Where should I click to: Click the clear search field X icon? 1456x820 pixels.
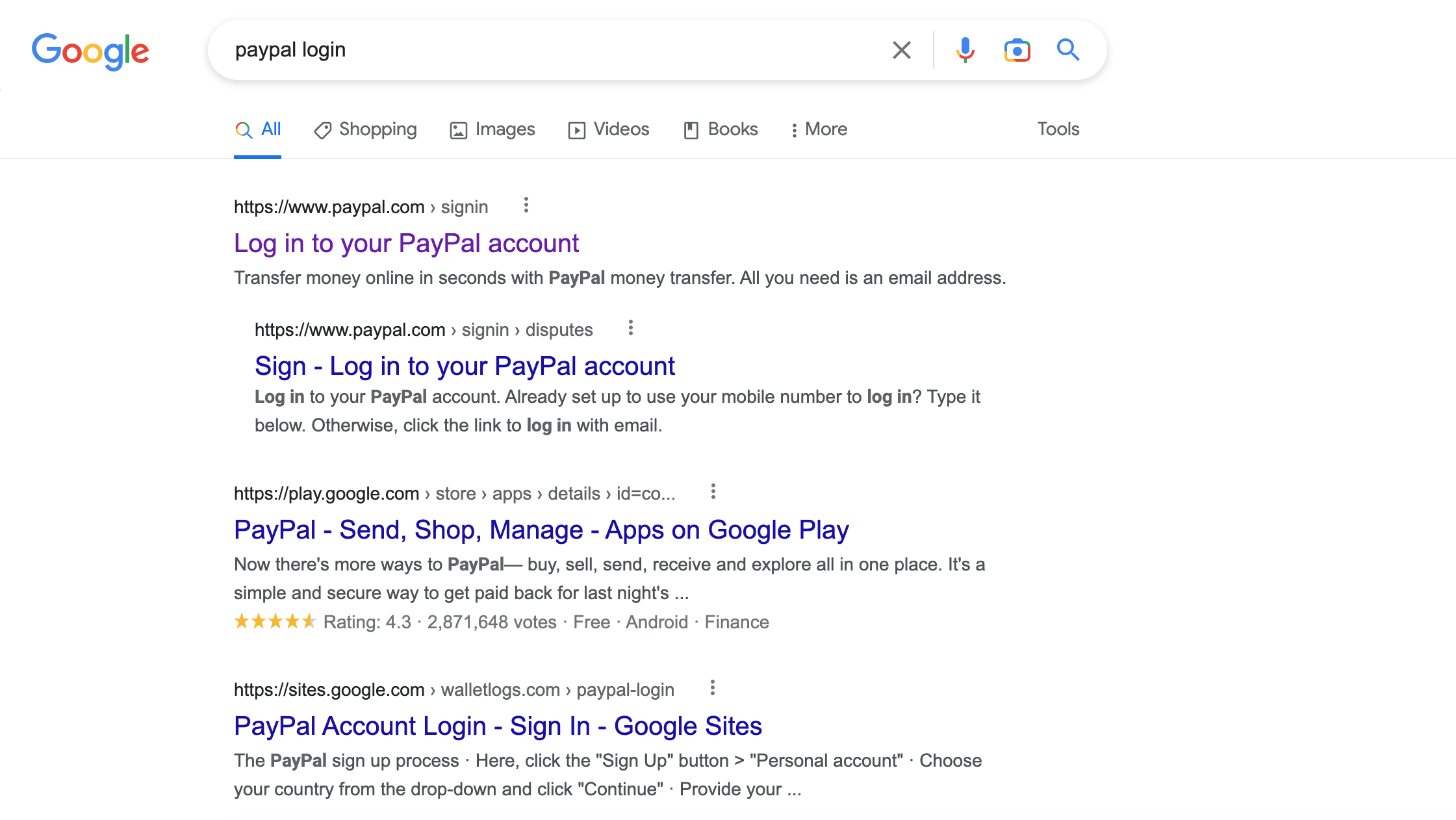pos(899,50)
